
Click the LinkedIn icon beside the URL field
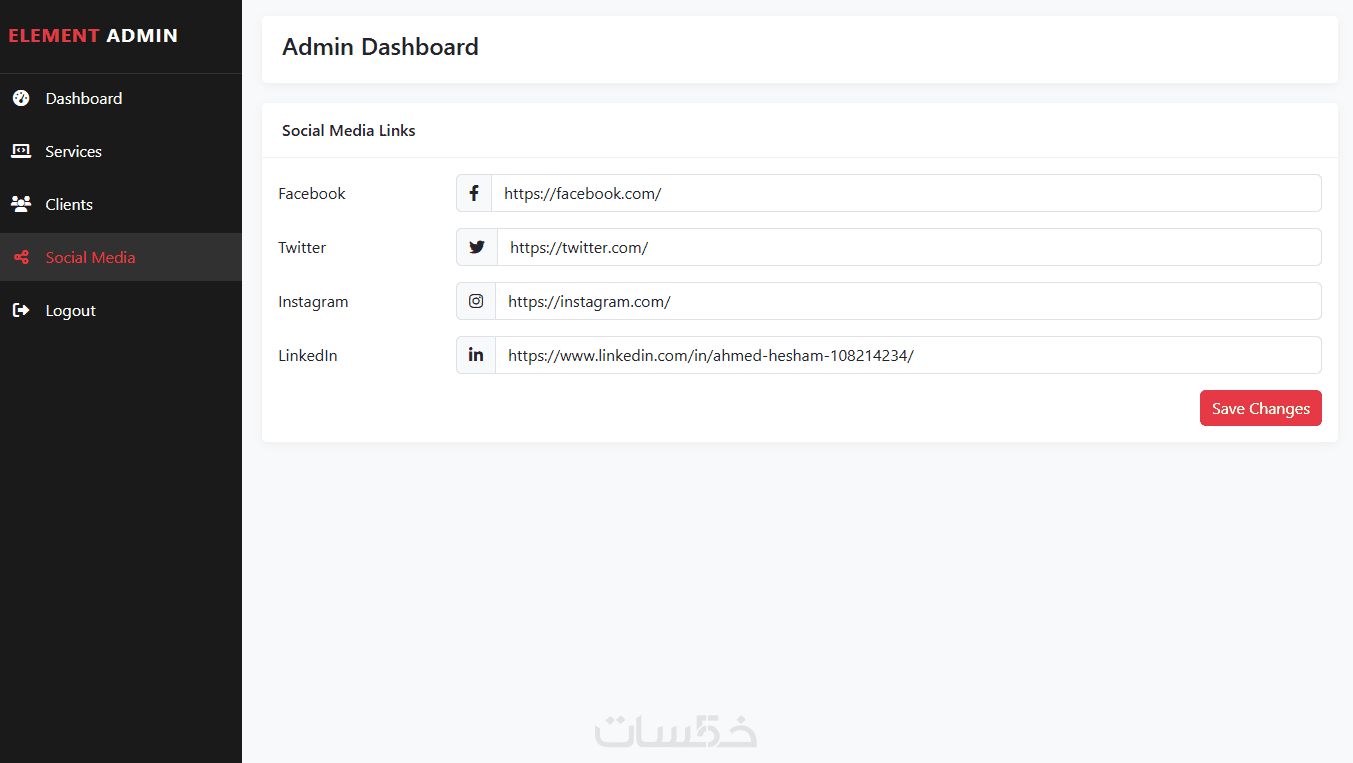[476, 355]
